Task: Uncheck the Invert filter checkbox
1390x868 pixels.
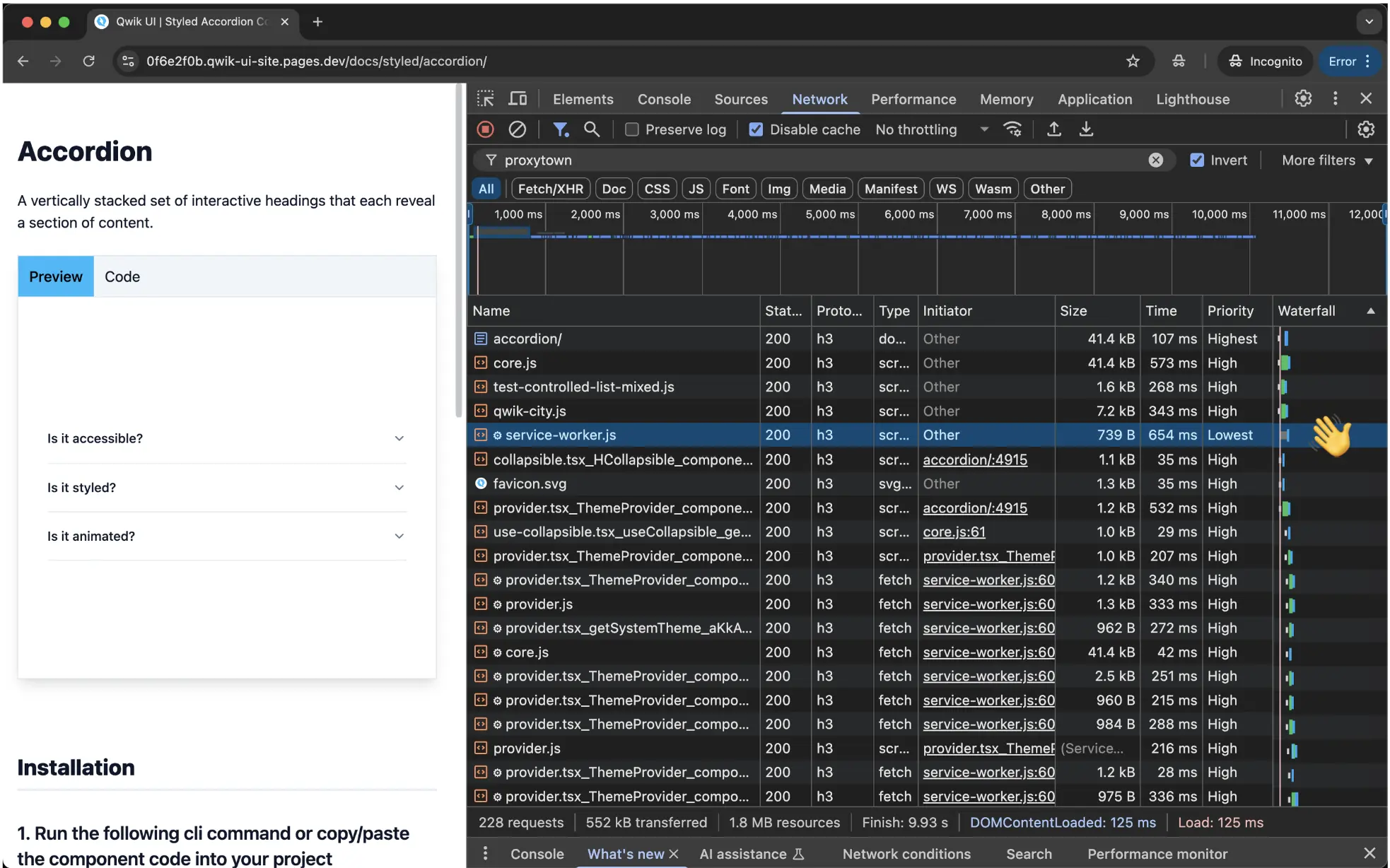Action: (x=1196, y=160)
